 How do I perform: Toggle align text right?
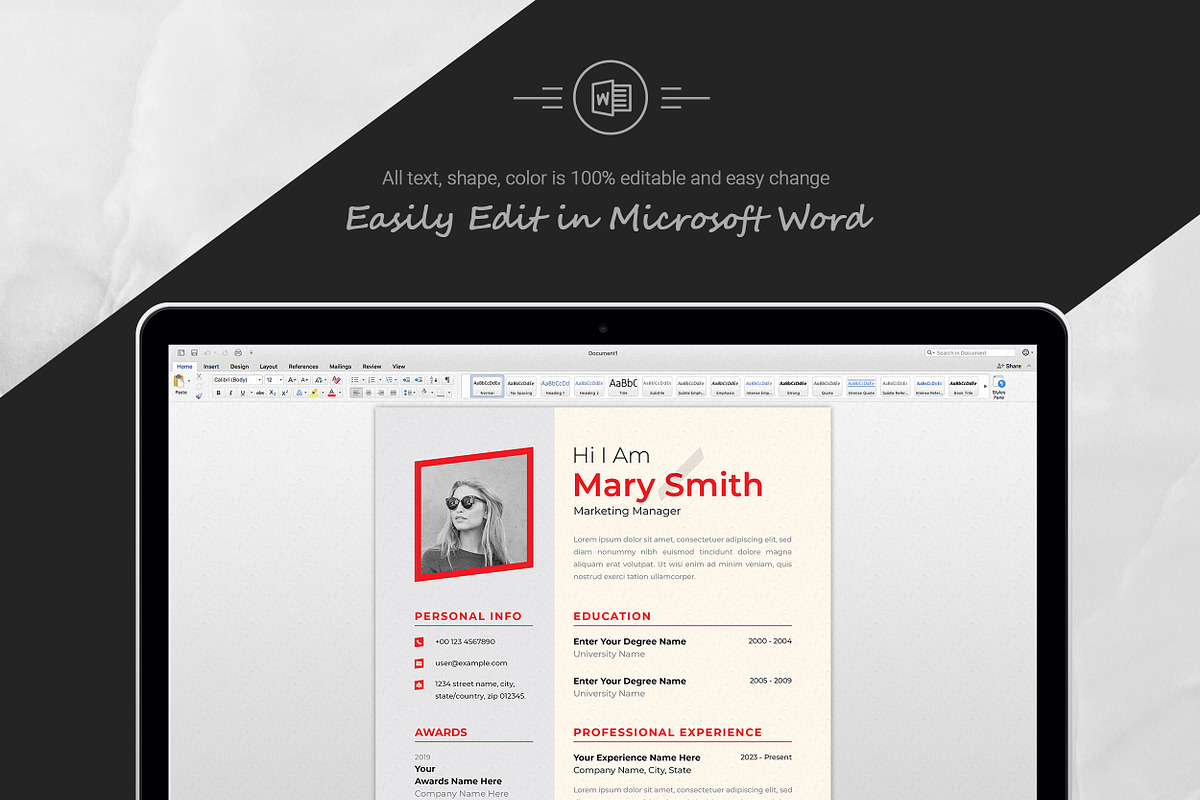381,392
